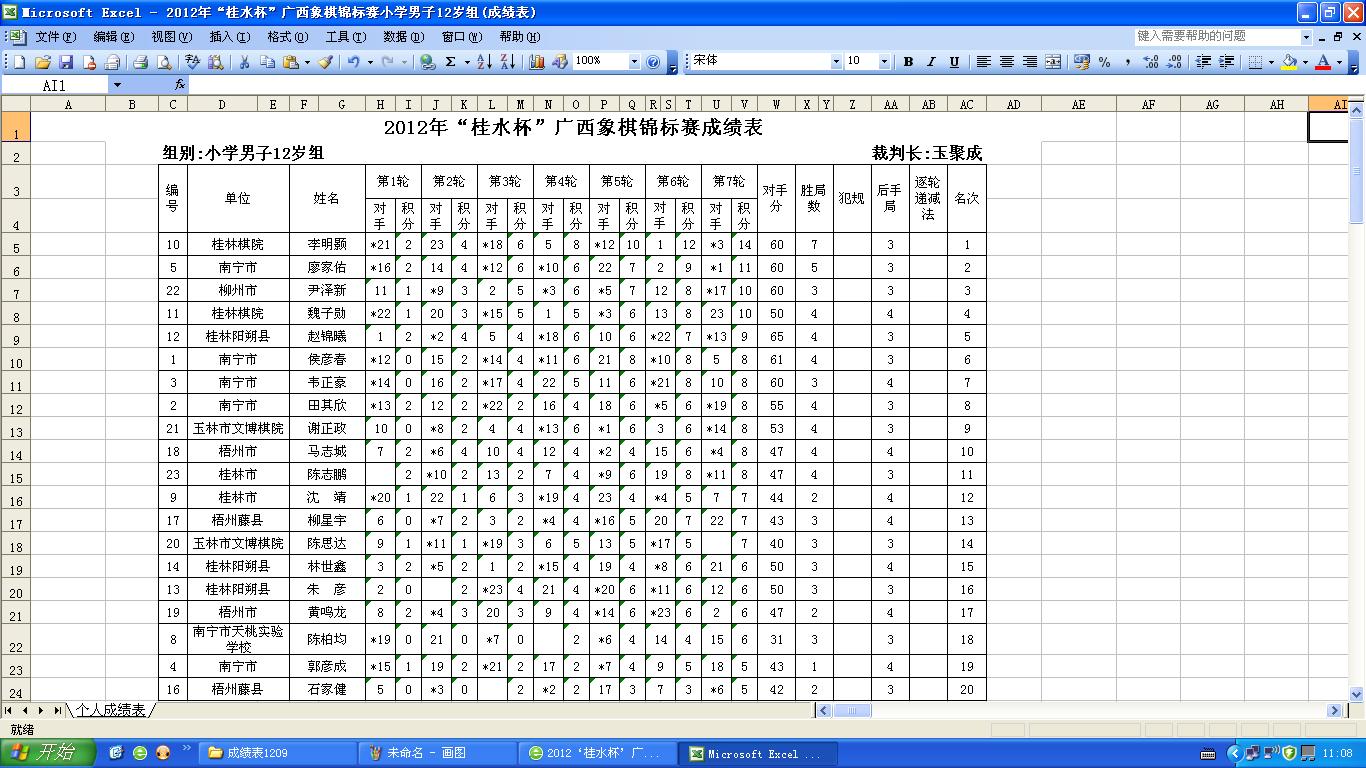
Task: Sort ascending A to Z
Action: pos(484,61)
